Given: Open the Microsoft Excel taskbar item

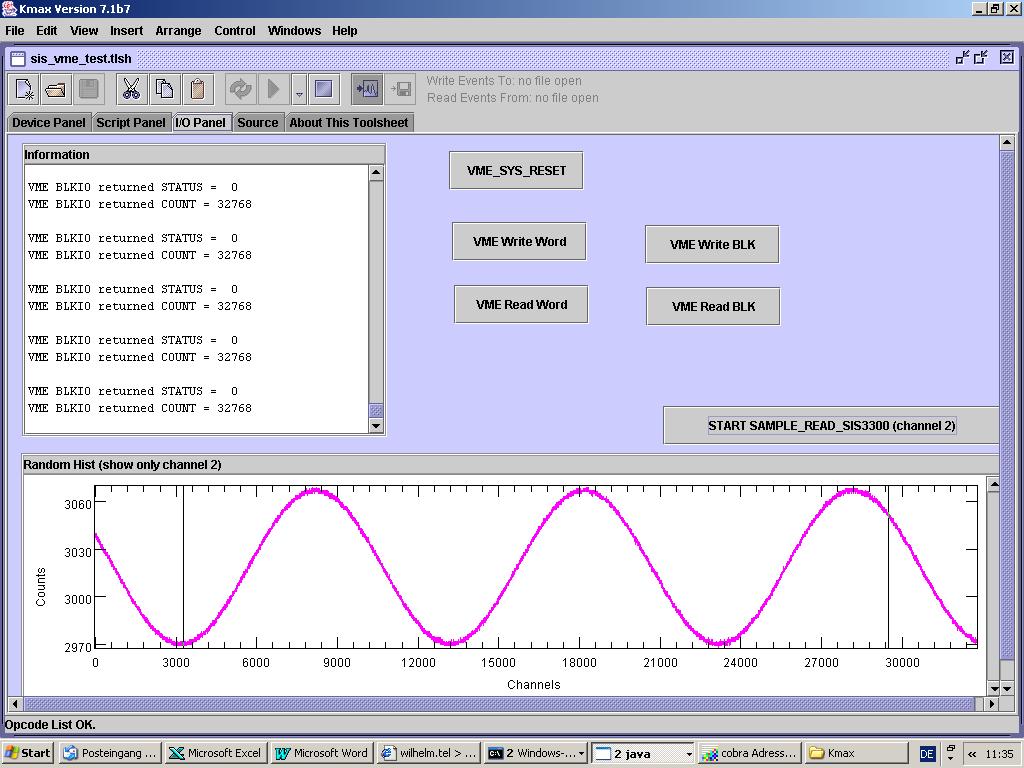Looking at the screenshot, I should coord(215,753).
